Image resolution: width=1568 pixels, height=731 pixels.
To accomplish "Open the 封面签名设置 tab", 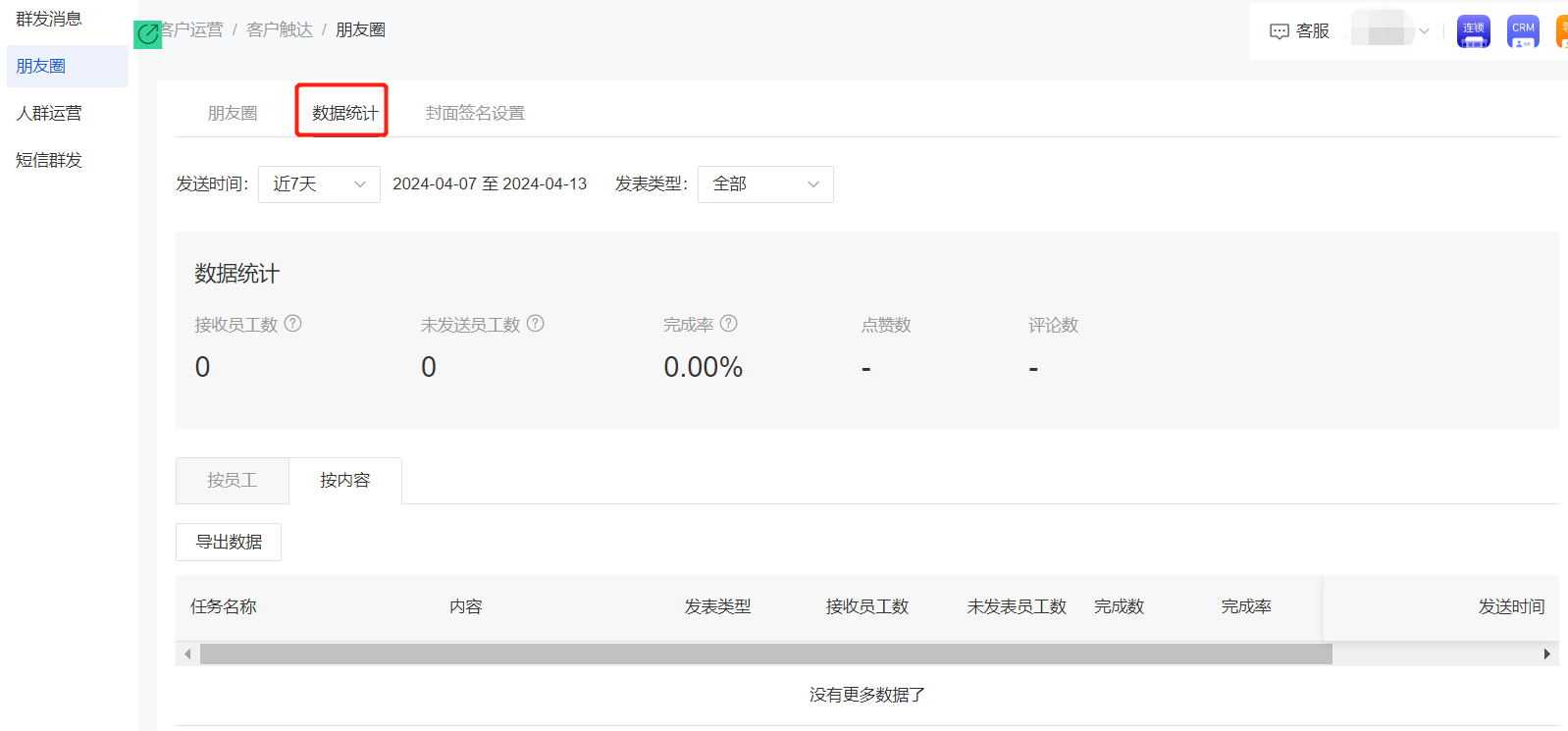I will pyautogui.click(x=475, y=113).
